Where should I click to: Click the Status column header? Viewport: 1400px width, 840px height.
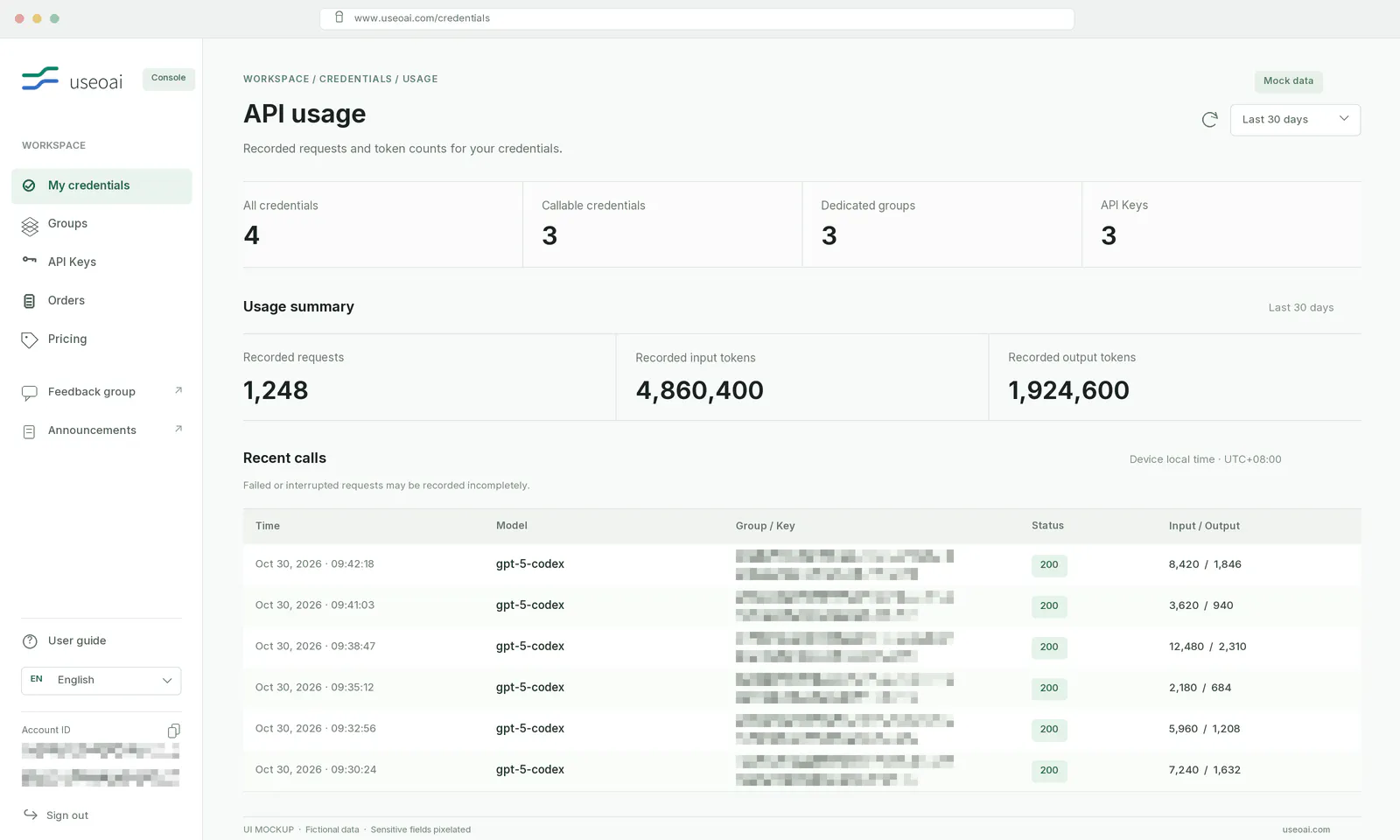click(x=1047, y=526)
